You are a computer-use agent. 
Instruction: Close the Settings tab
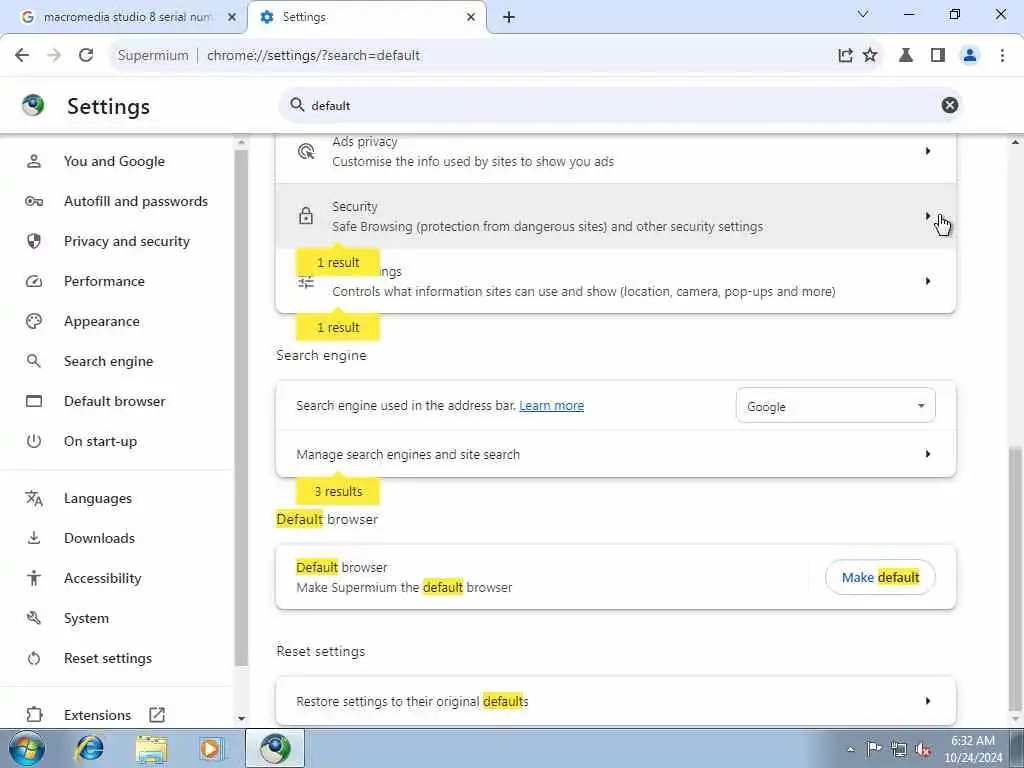coord(471,17)
